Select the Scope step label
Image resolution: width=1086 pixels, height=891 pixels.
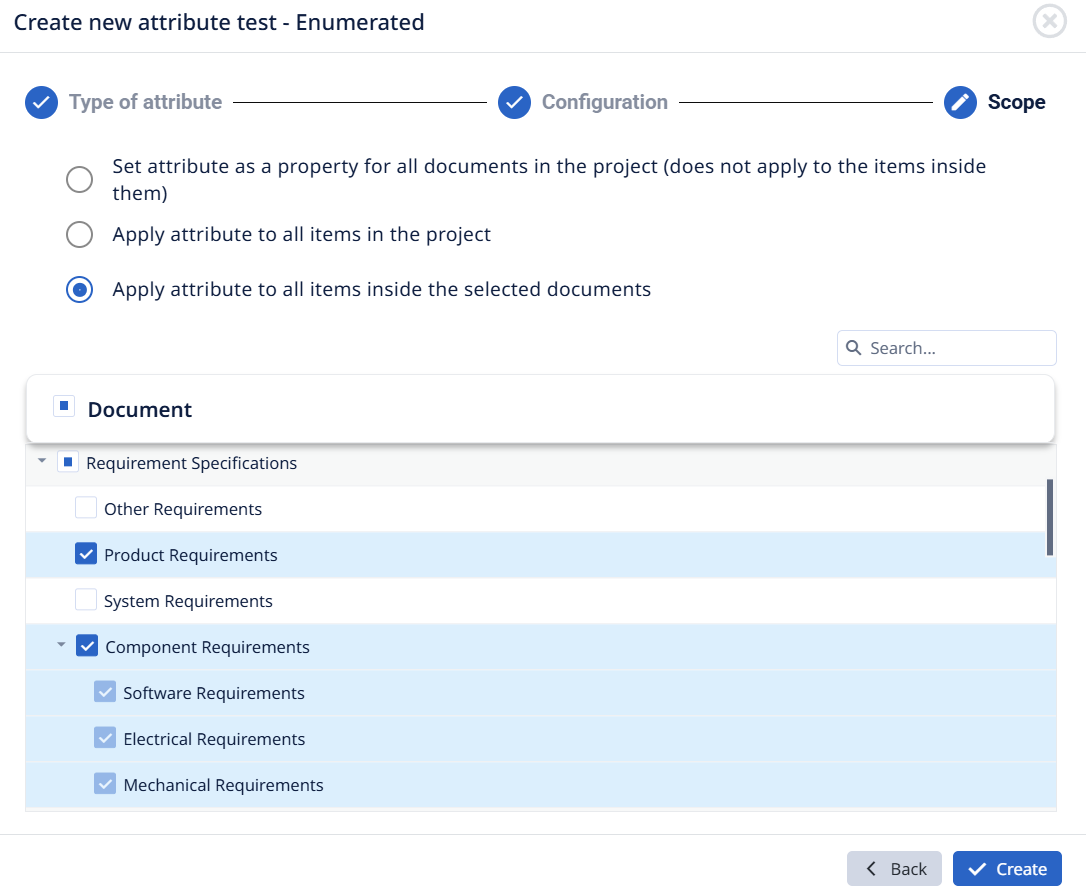[x=1016, y=102]
